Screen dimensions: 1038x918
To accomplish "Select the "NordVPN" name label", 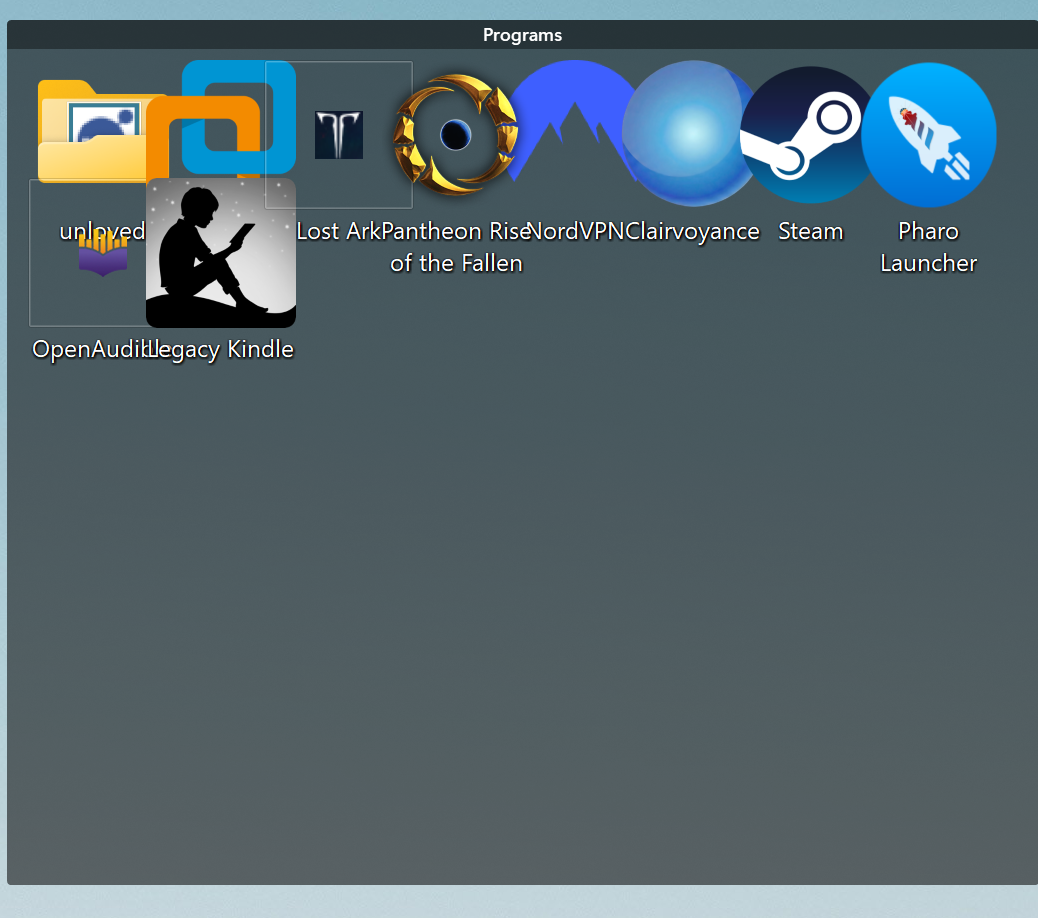I will tap(576, 231).
